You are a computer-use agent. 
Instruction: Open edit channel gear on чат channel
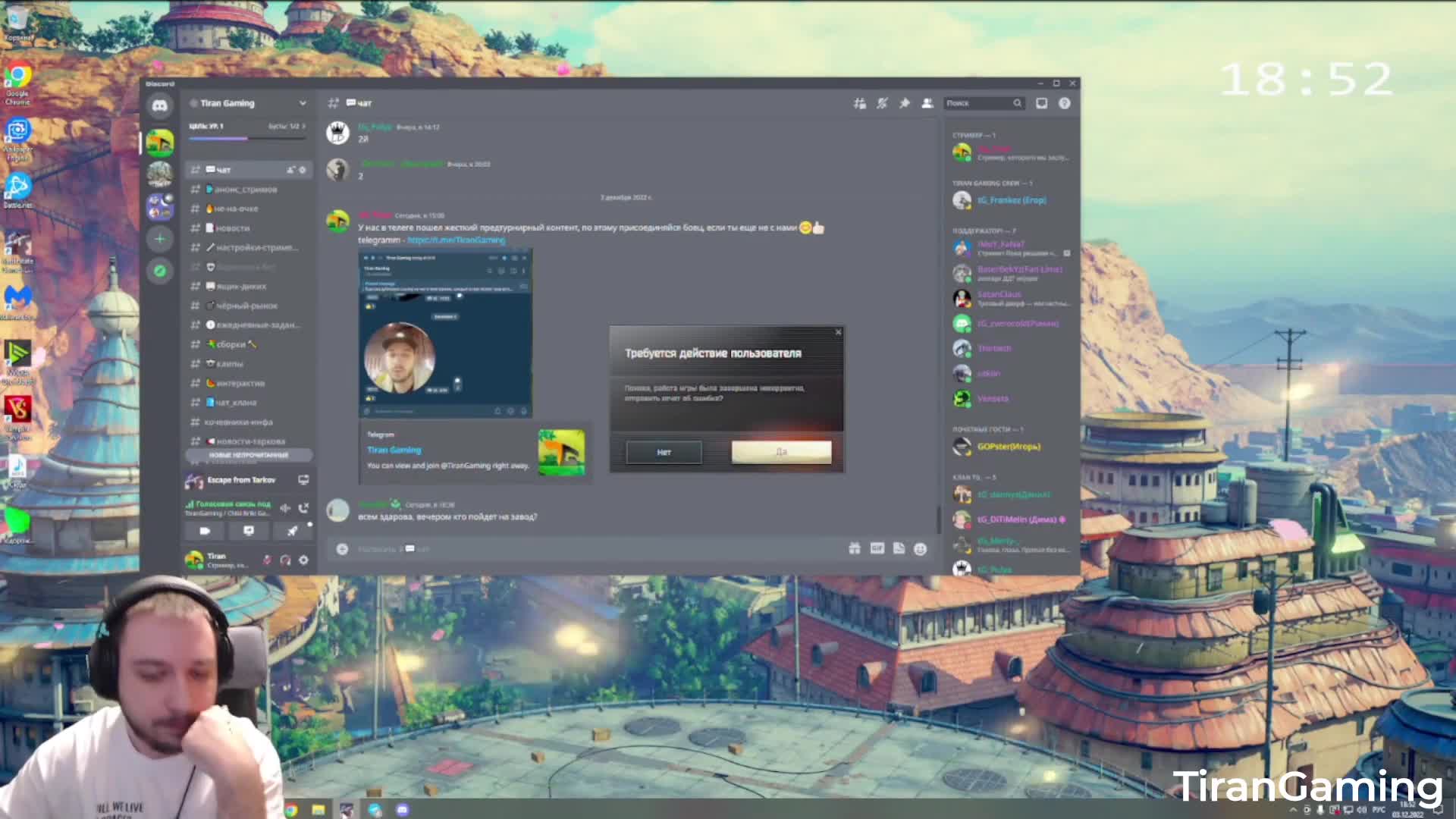point(303,170)
